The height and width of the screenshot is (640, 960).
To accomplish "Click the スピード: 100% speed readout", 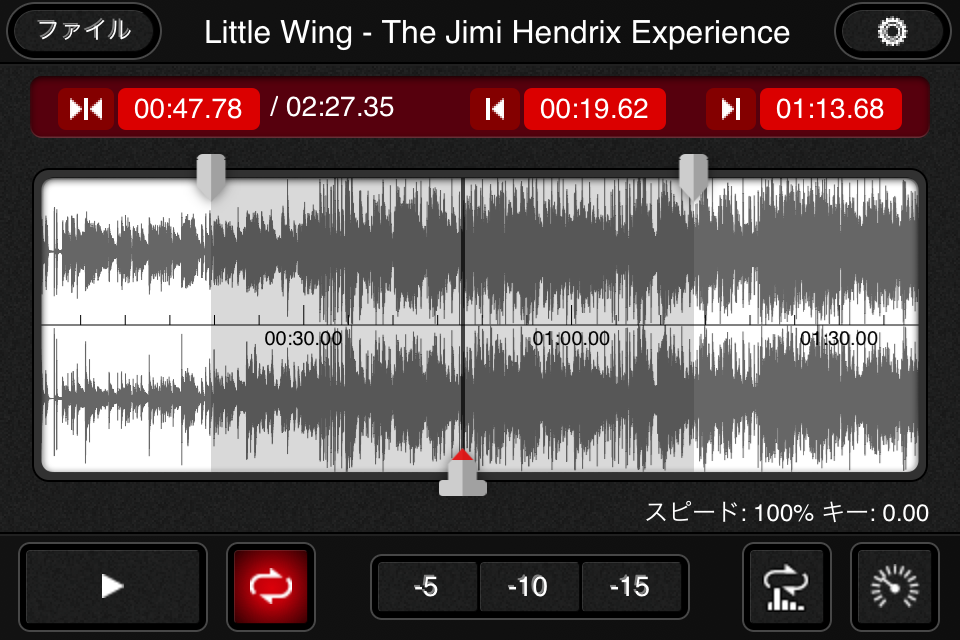I will coord(730,513).
